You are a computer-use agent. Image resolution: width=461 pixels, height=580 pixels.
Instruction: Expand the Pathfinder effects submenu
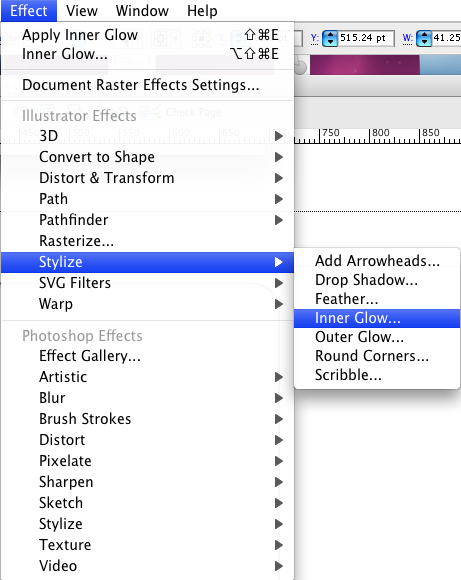(x=147, y=220)
